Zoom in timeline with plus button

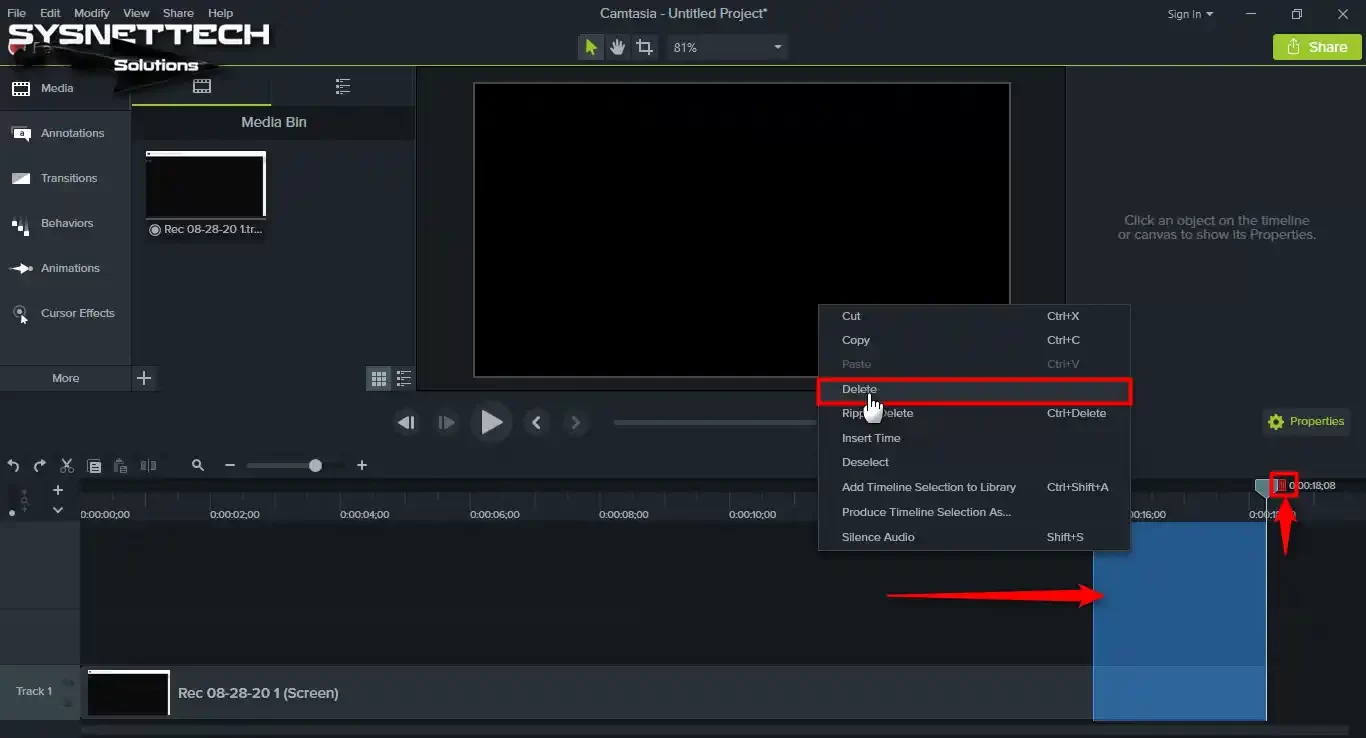pos(362,466)
